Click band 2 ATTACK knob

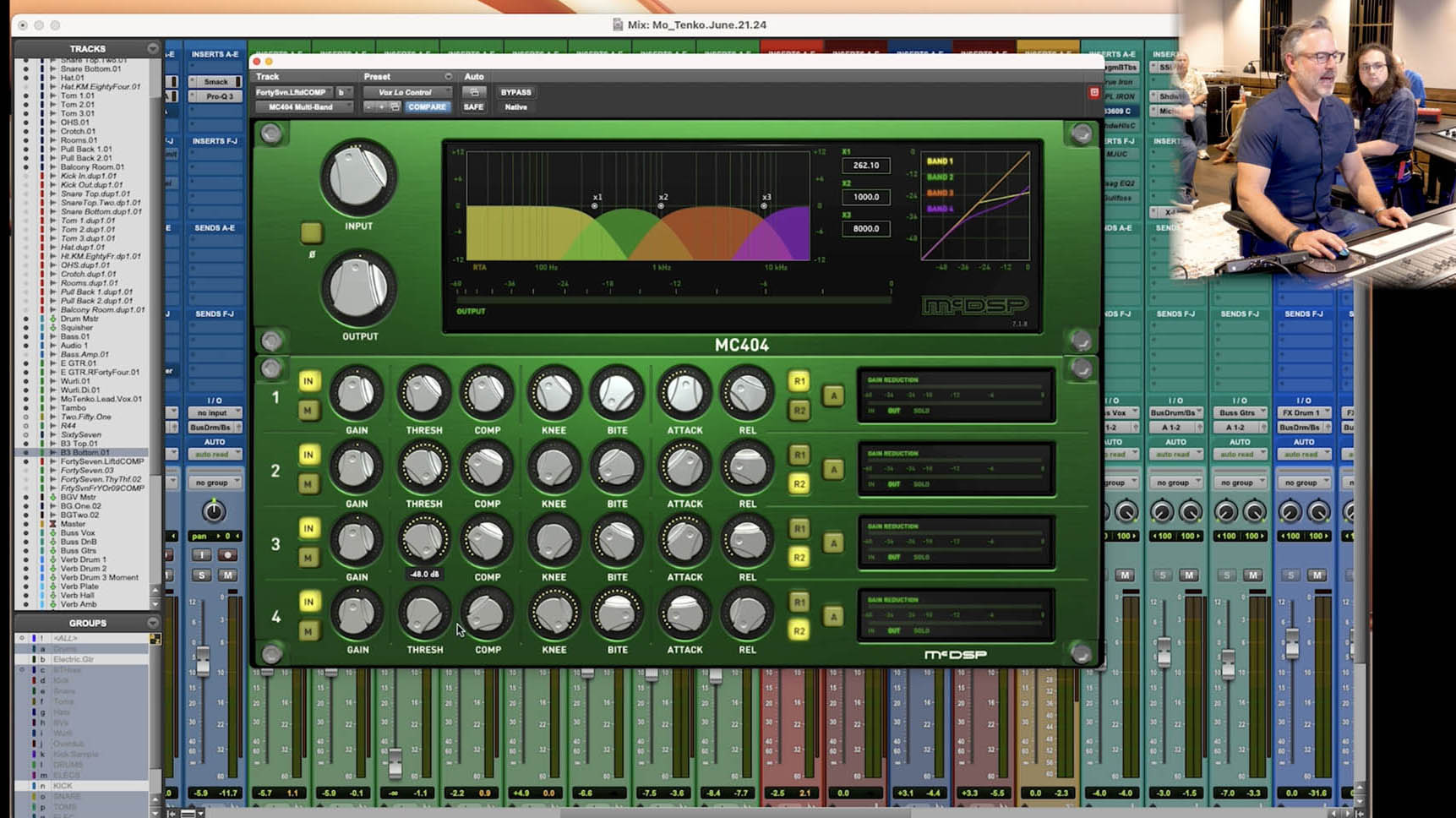tap(684, 467)
